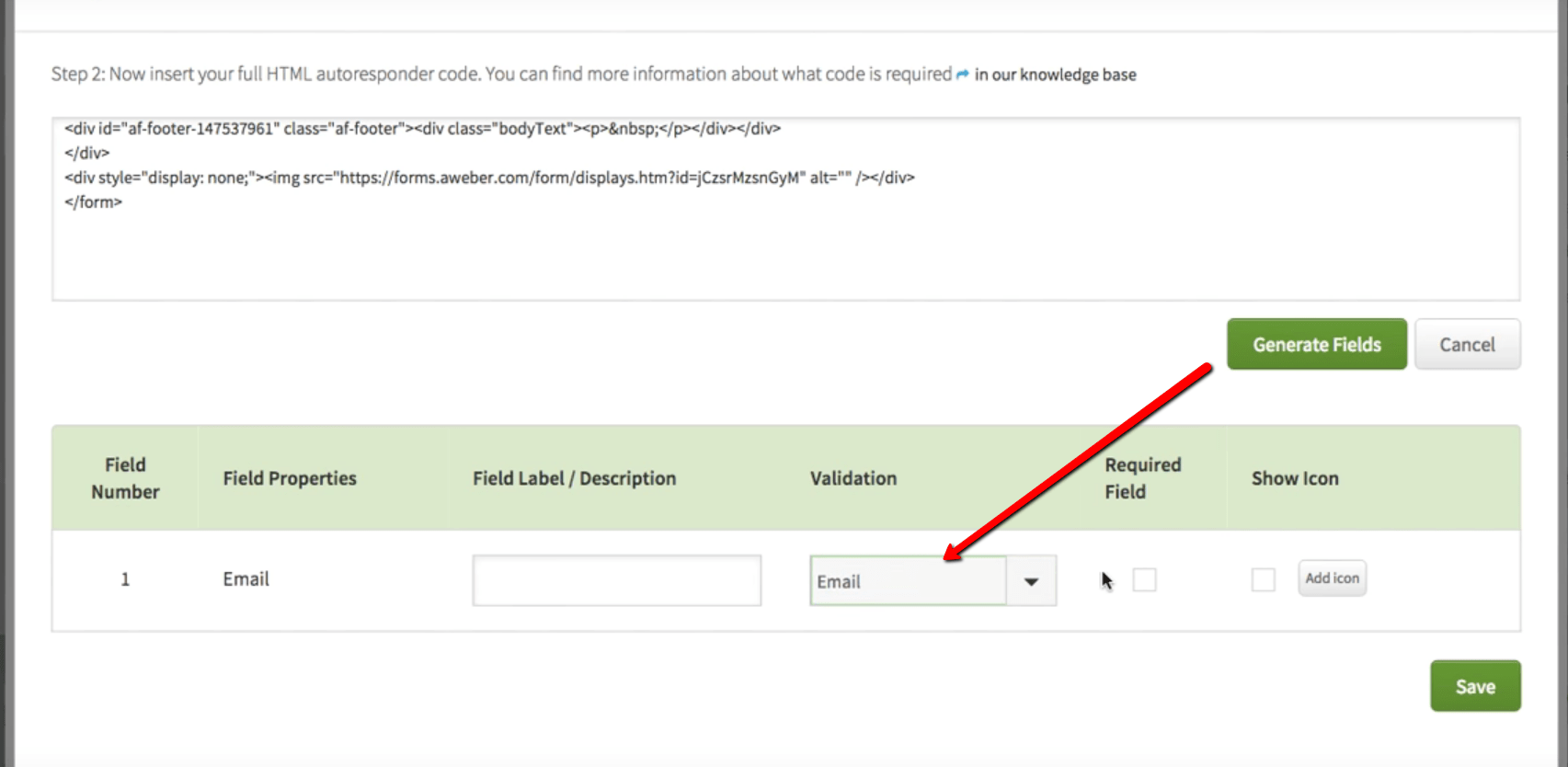
Task: Cancel the autoresponder code entry
Action: [x=1467, y=344]
